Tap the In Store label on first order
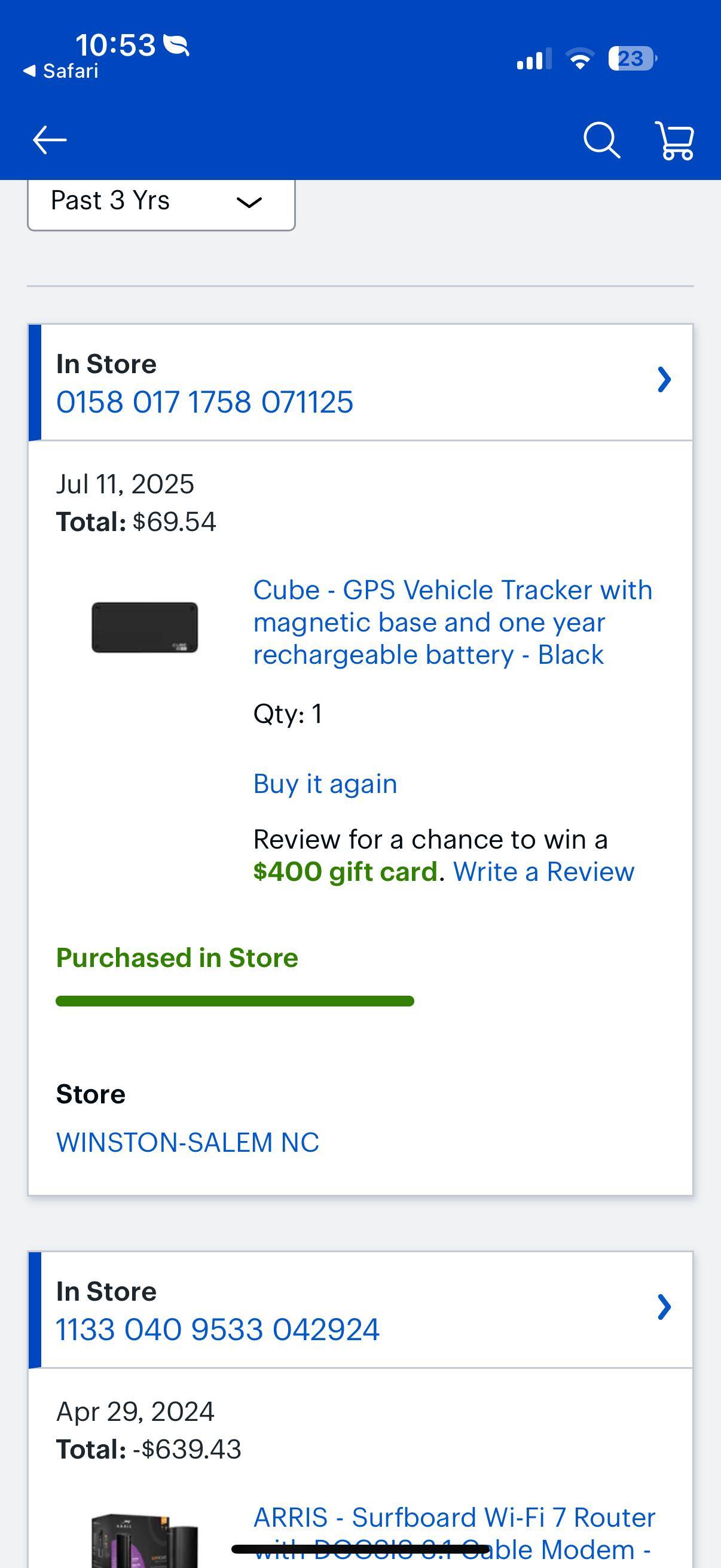Viewport: 721px width, 1568px height. click(x=106, y=363)
